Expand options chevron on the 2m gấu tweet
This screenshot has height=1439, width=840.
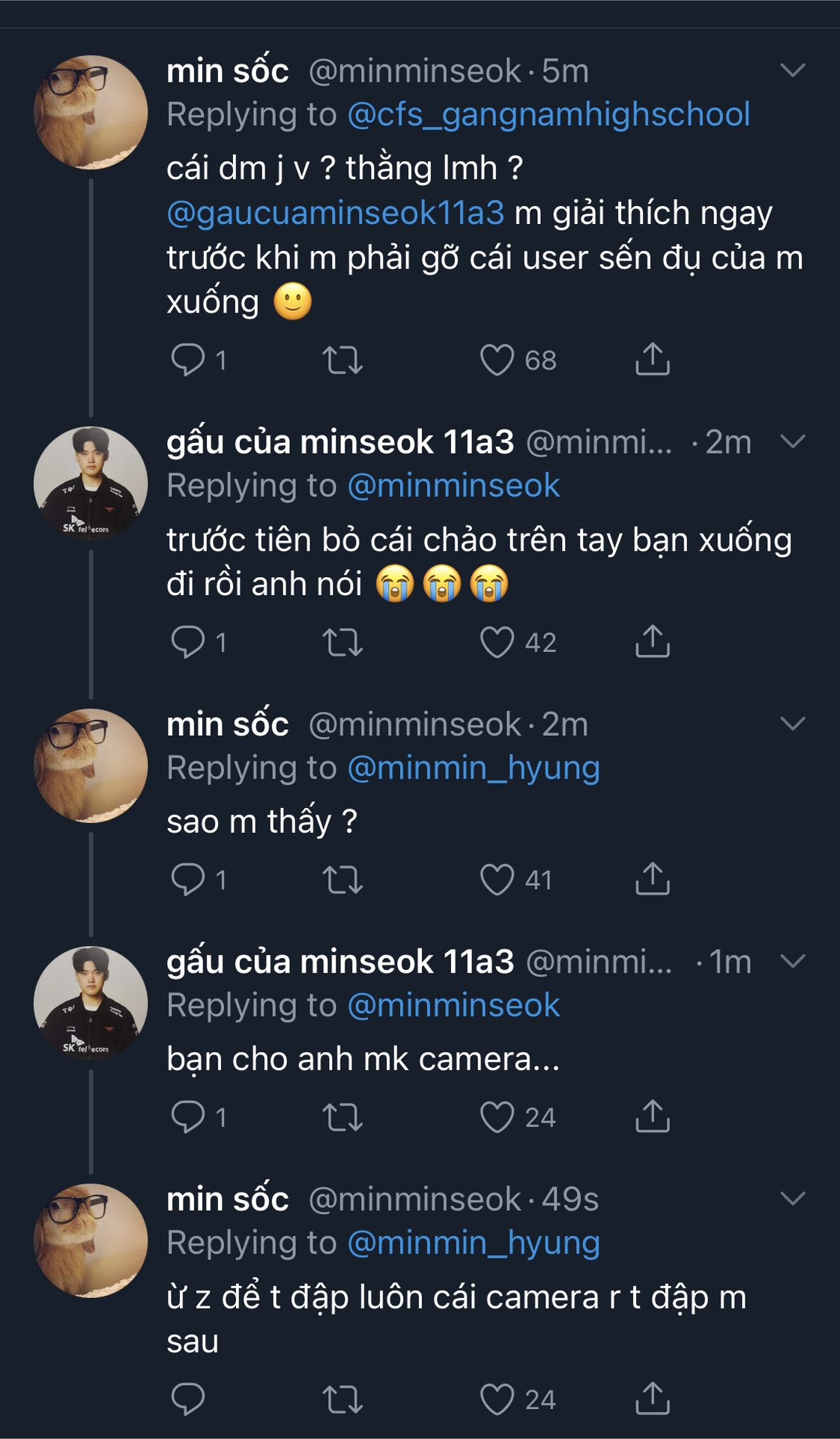click(x=792, y=441)
